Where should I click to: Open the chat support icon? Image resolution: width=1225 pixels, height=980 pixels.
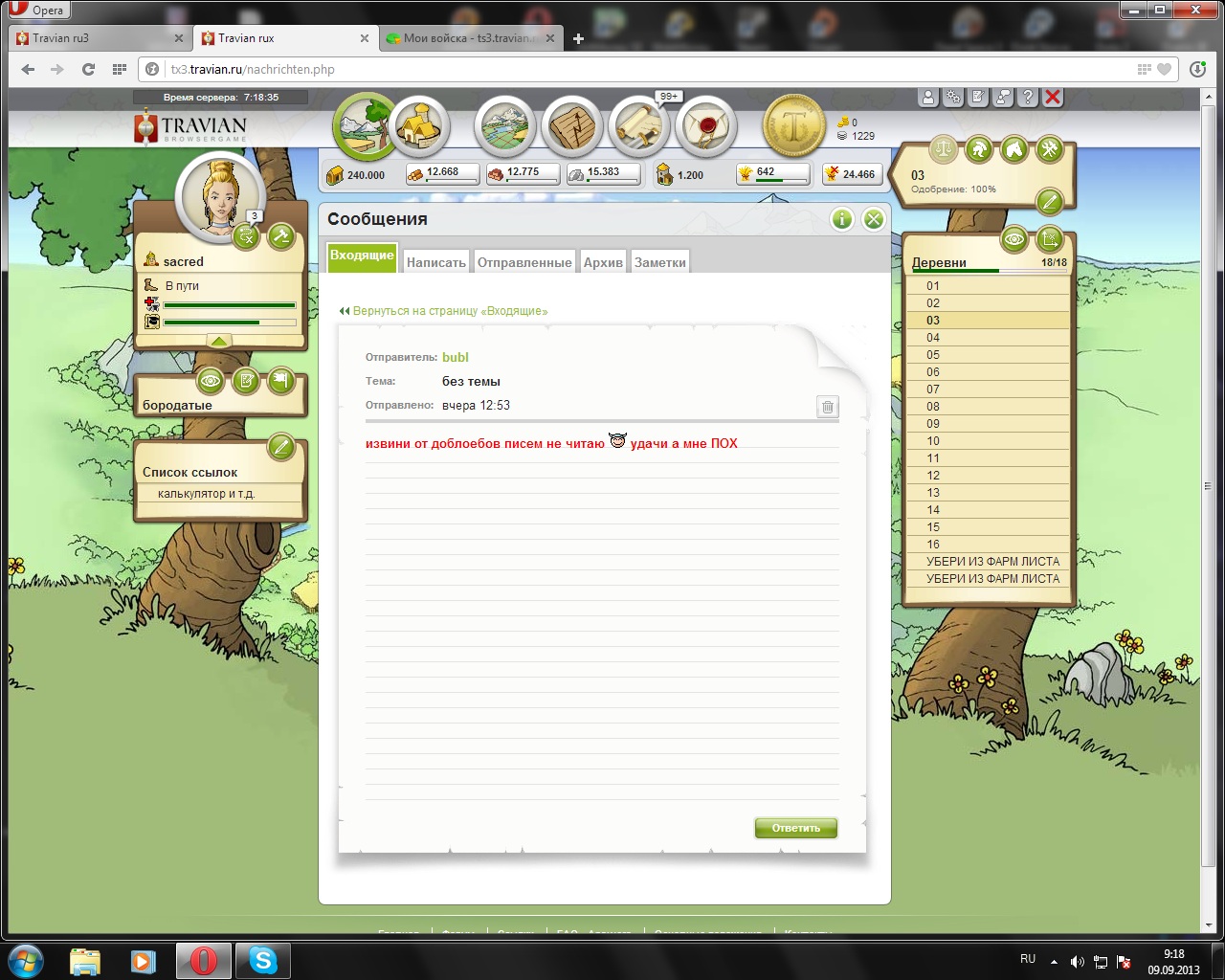pyautogui.click(x=1003, y=97)
